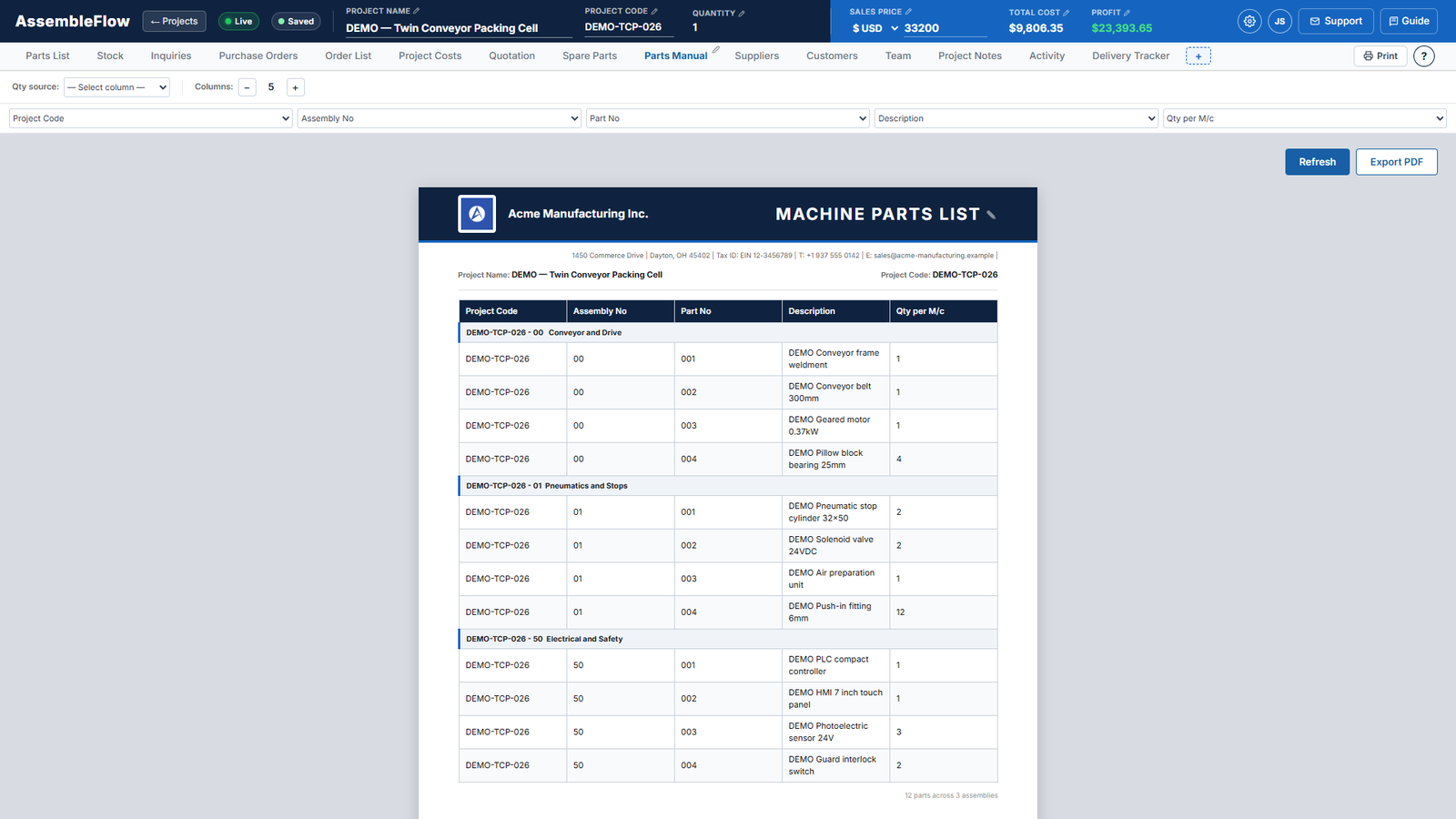Screen dimensions: 1456x819
Task: Open the settings gear icon
Action: [1249, 21]
